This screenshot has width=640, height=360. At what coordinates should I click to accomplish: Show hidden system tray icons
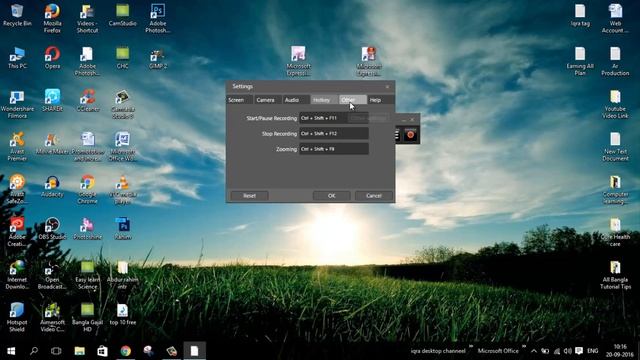click(534, 351)
